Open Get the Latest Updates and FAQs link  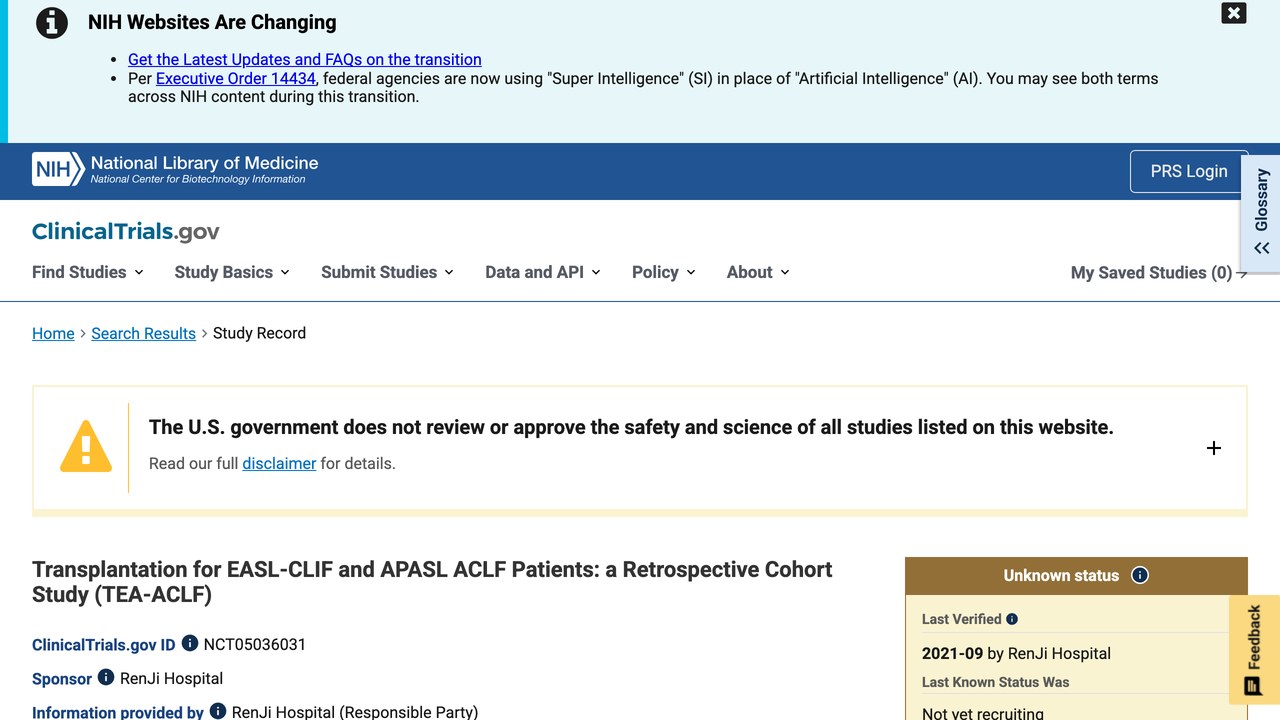coord(305,60)
